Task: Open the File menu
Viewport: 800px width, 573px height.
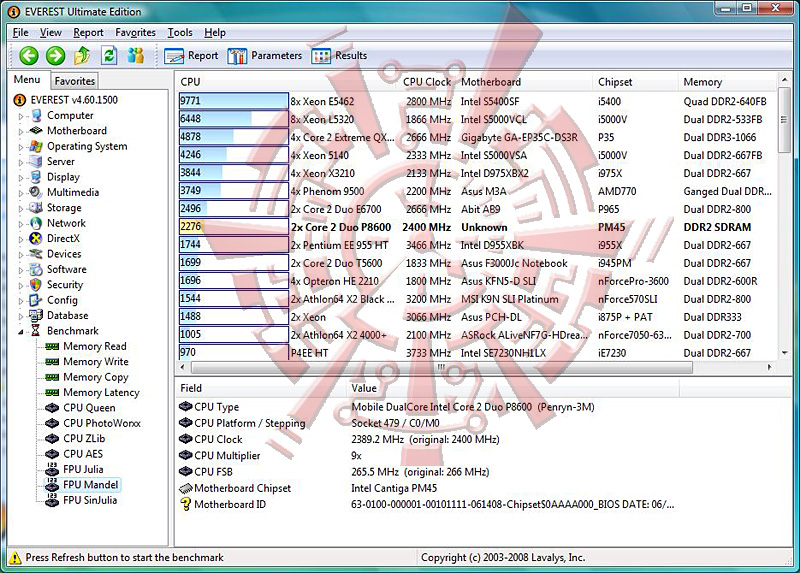Action: (x=20, y=33)
